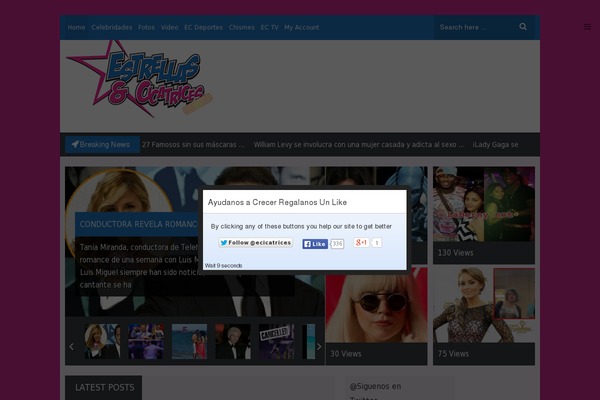Viewport: 600px width, 400px height.
Task: Click the 130 Views caption
Action: pyautogui.click(x=455, y=253)
